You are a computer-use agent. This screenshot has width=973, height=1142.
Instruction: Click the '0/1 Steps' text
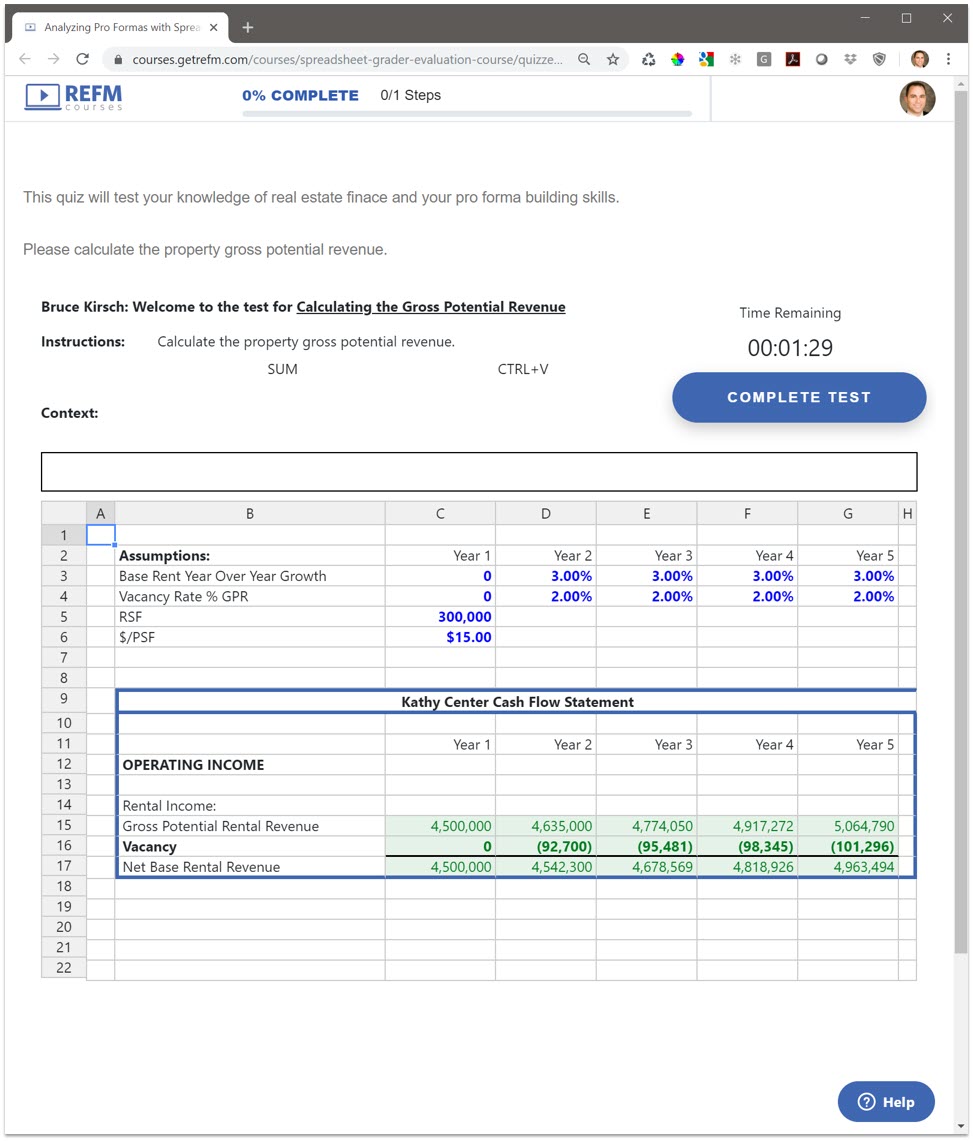pos(410,95)
